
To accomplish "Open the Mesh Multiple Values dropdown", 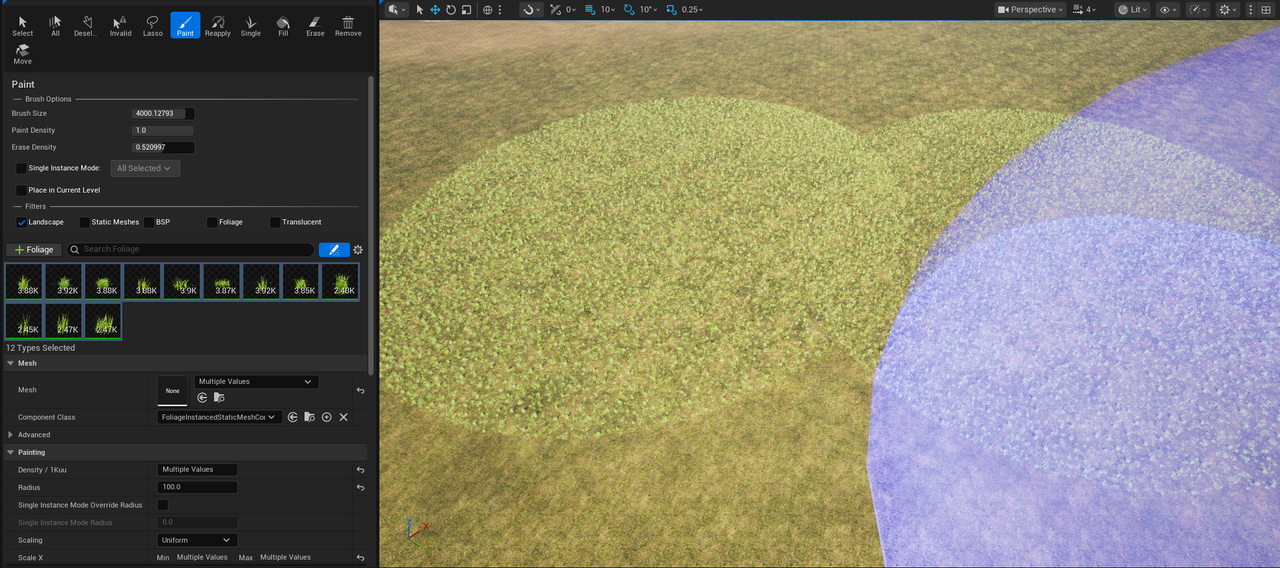I will click(x=256, y=381).
